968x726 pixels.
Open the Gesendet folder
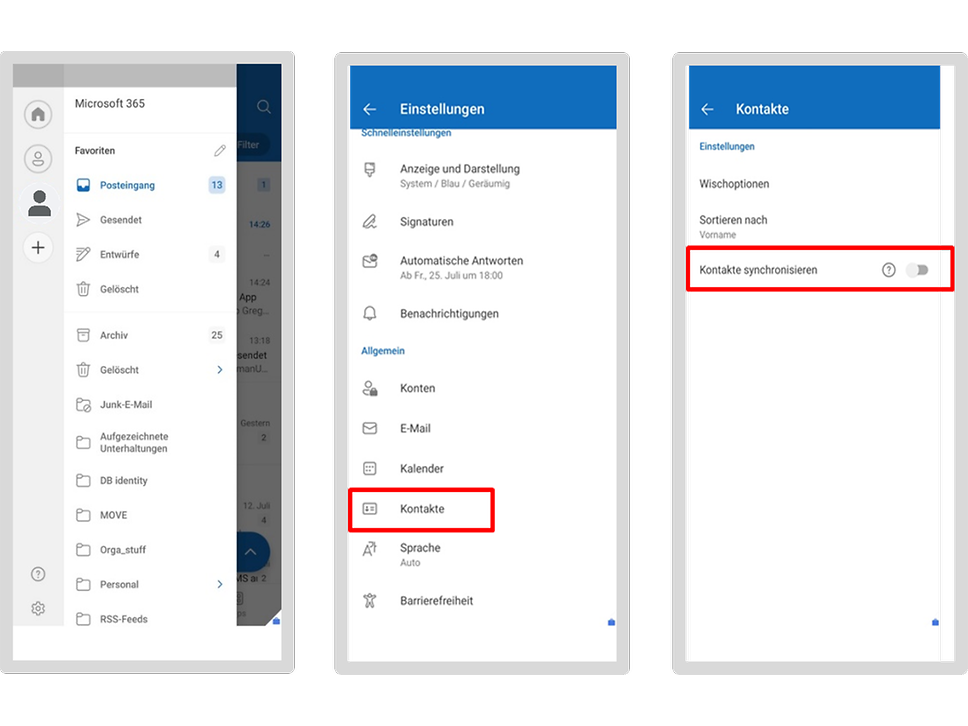(x=150, y=220)
